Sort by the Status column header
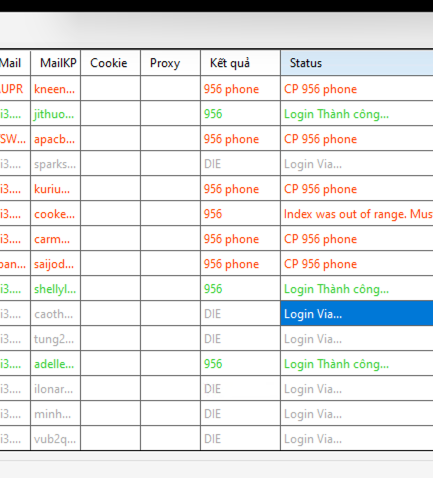 [357, 63]
